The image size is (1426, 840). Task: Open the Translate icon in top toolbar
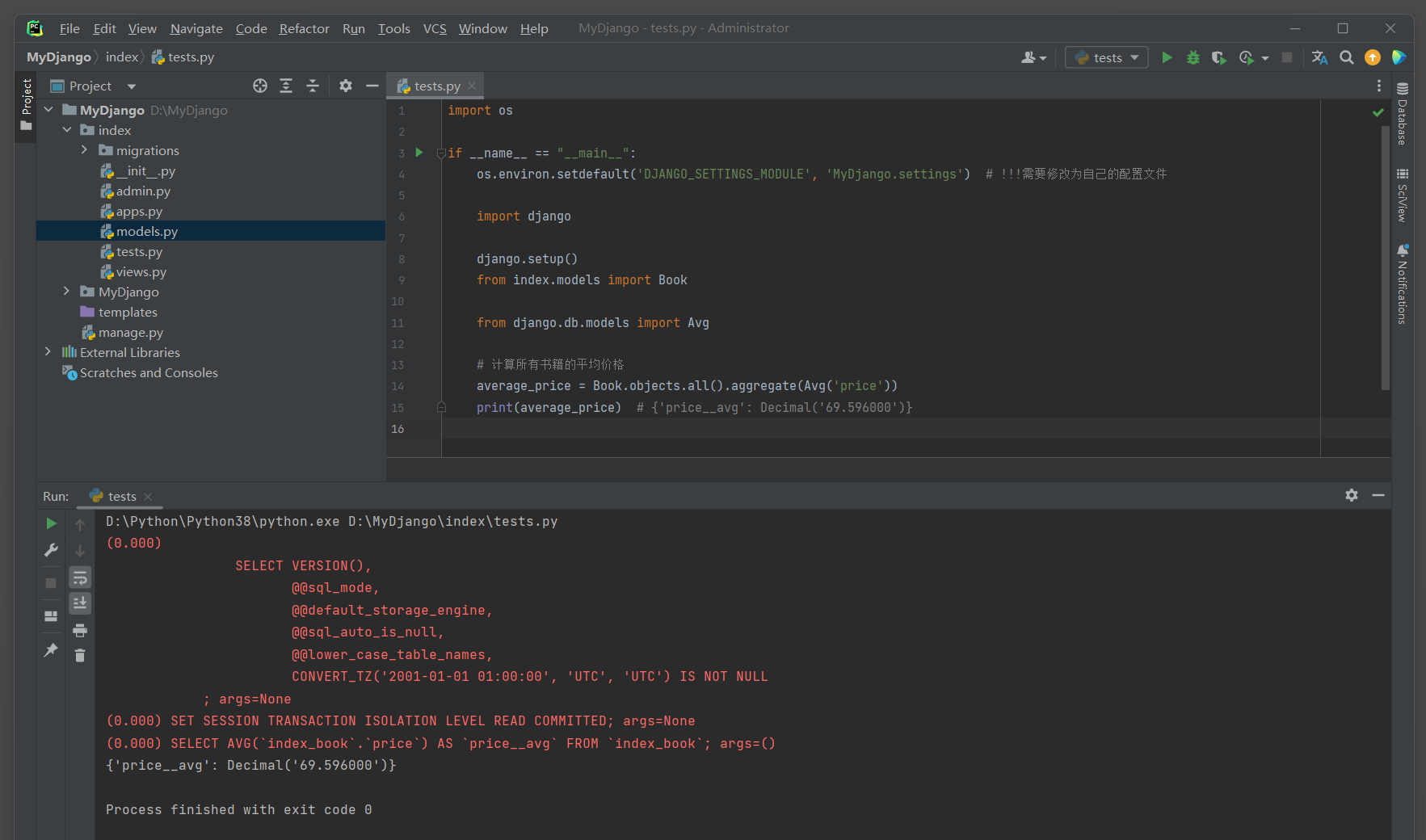coord(1319,57)
